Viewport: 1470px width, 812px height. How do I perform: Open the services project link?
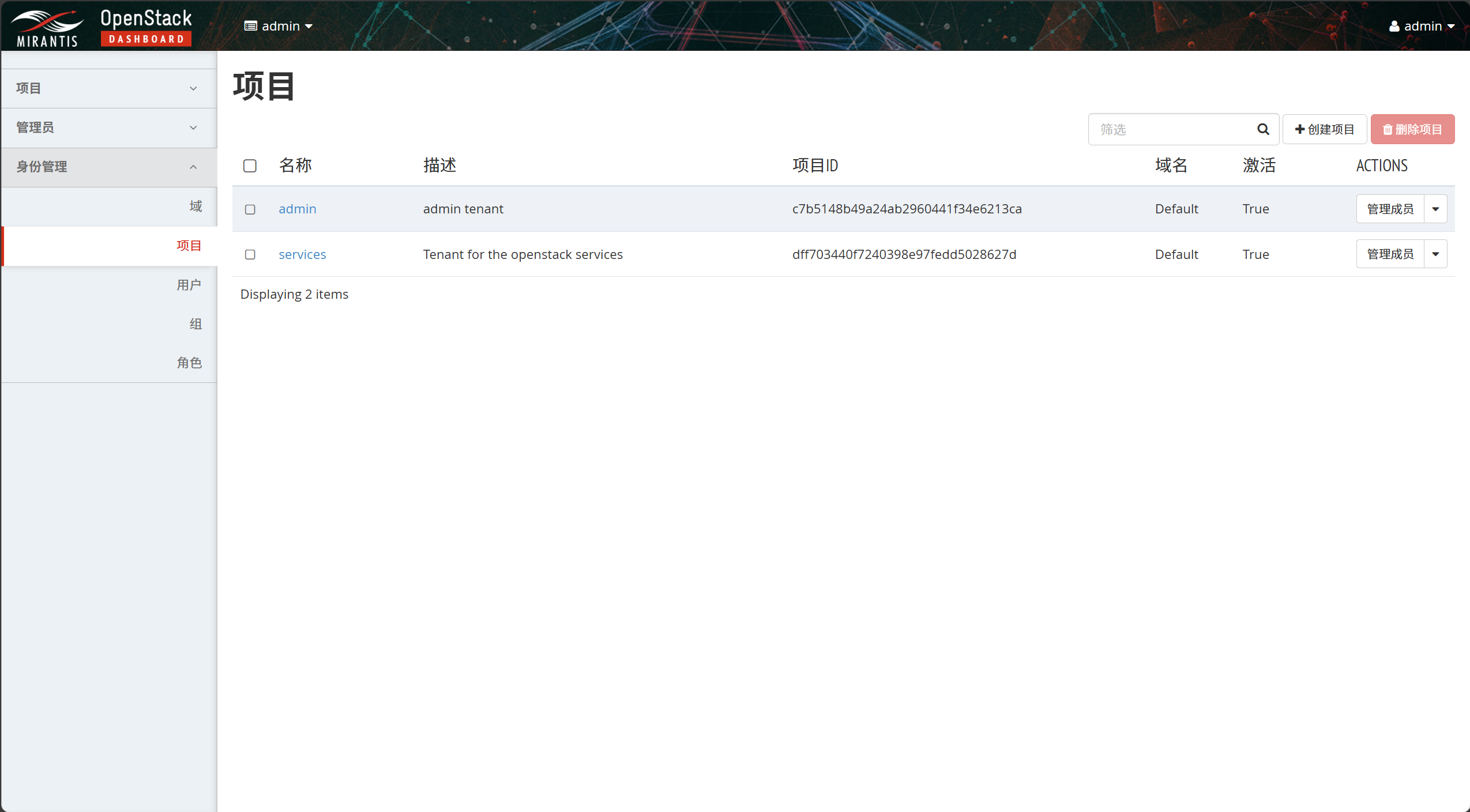[x=302, y=254]
